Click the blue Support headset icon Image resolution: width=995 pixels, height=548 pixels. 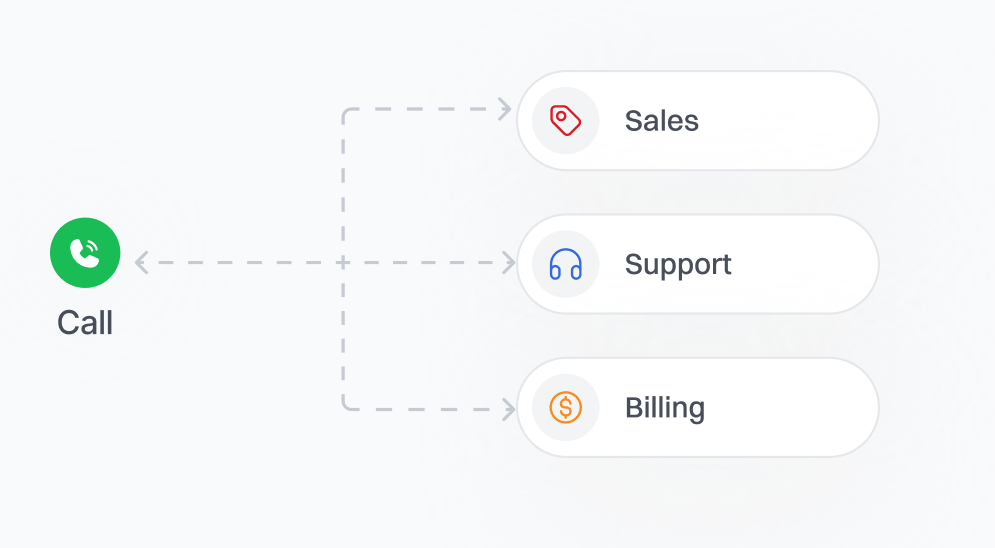[565, 264]
